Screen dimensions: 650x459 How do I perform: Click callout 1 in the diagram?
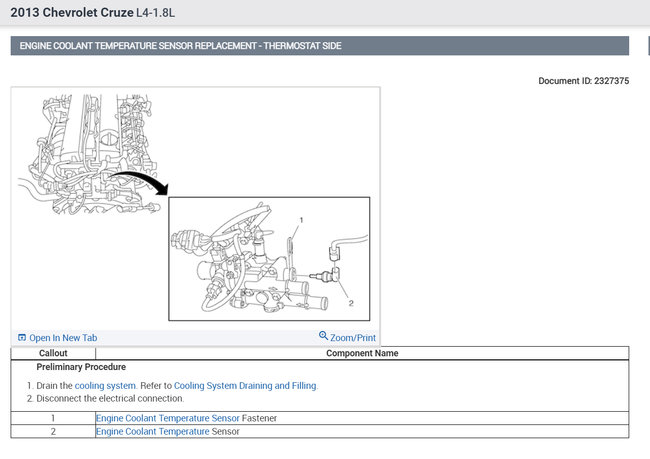click(301, 220)
